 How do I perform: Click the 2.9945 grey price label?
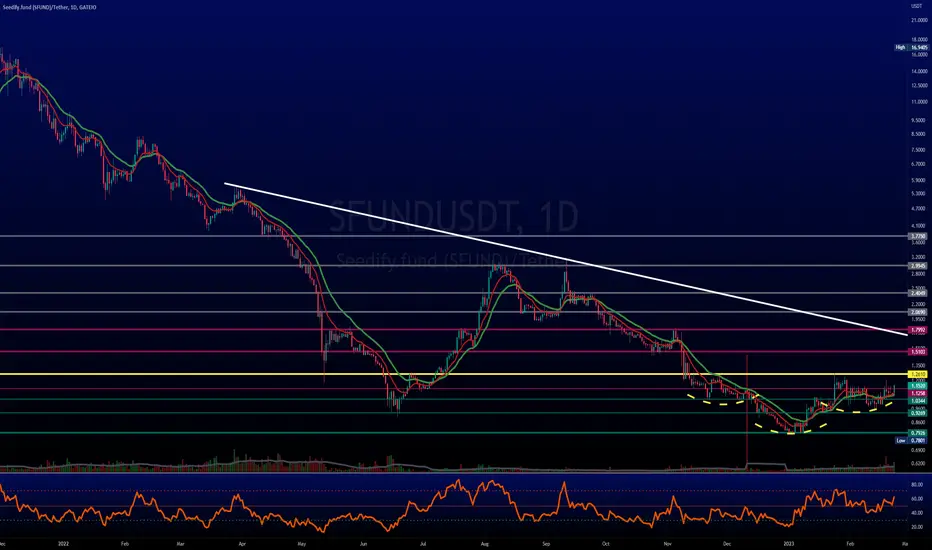coord(918,266)
